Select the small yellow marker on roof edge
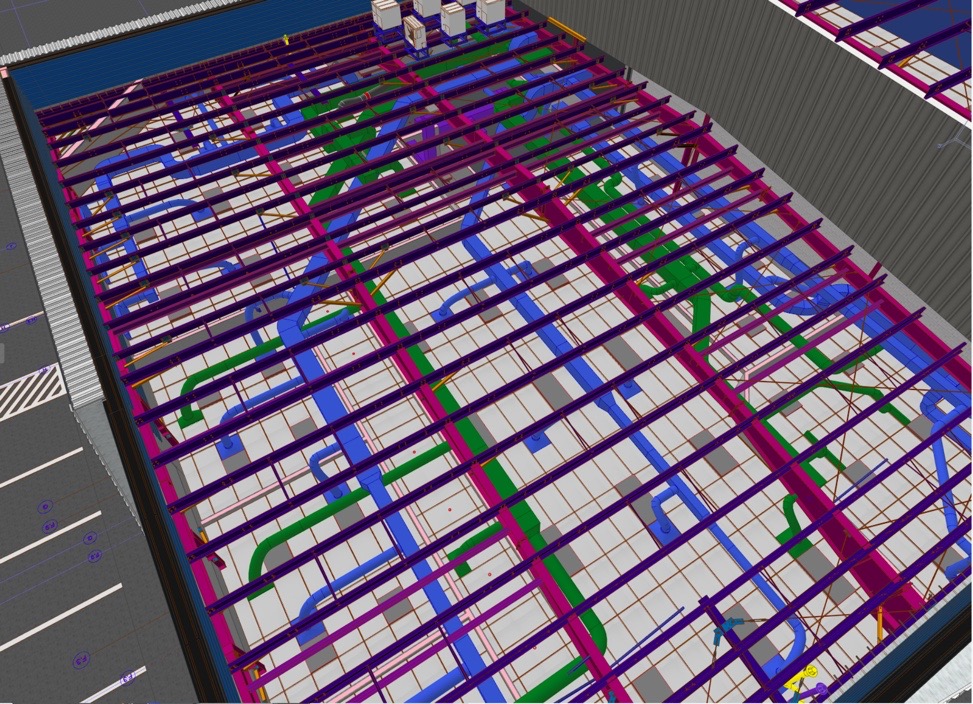973x704 pixels. point(285,40)
